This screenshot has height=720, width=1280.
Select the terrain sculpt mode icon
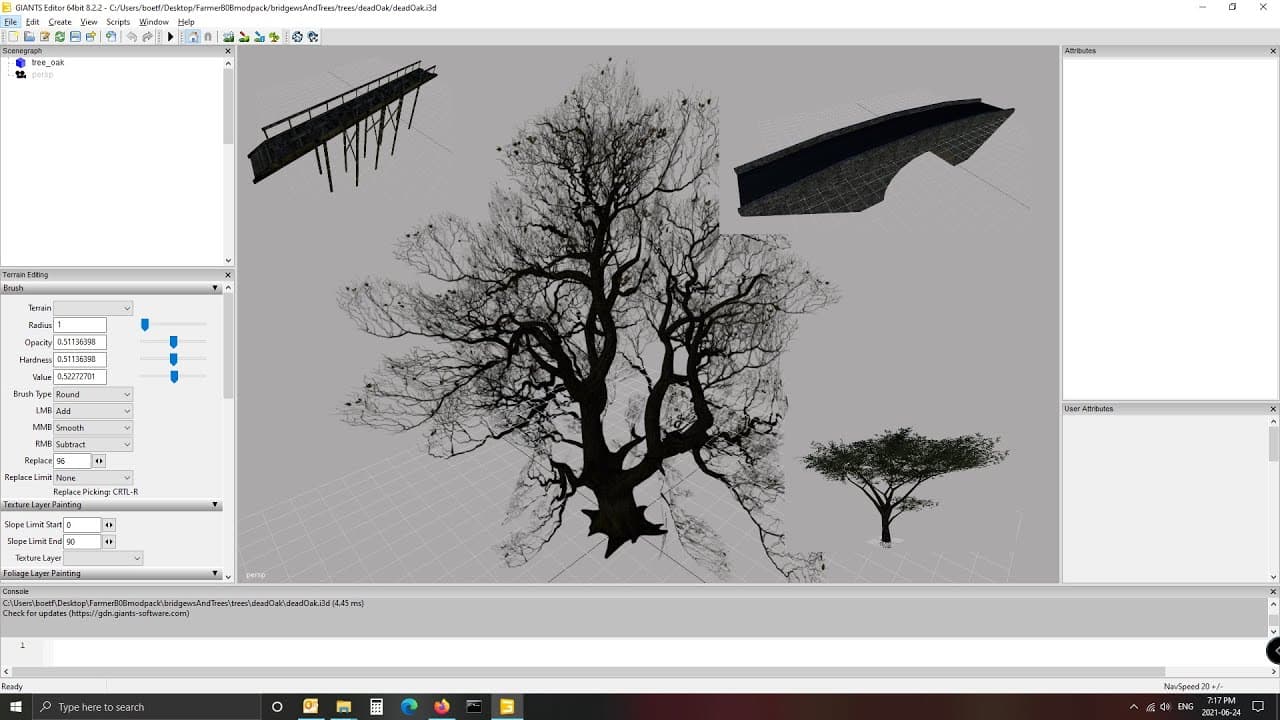tap(228, 37)
